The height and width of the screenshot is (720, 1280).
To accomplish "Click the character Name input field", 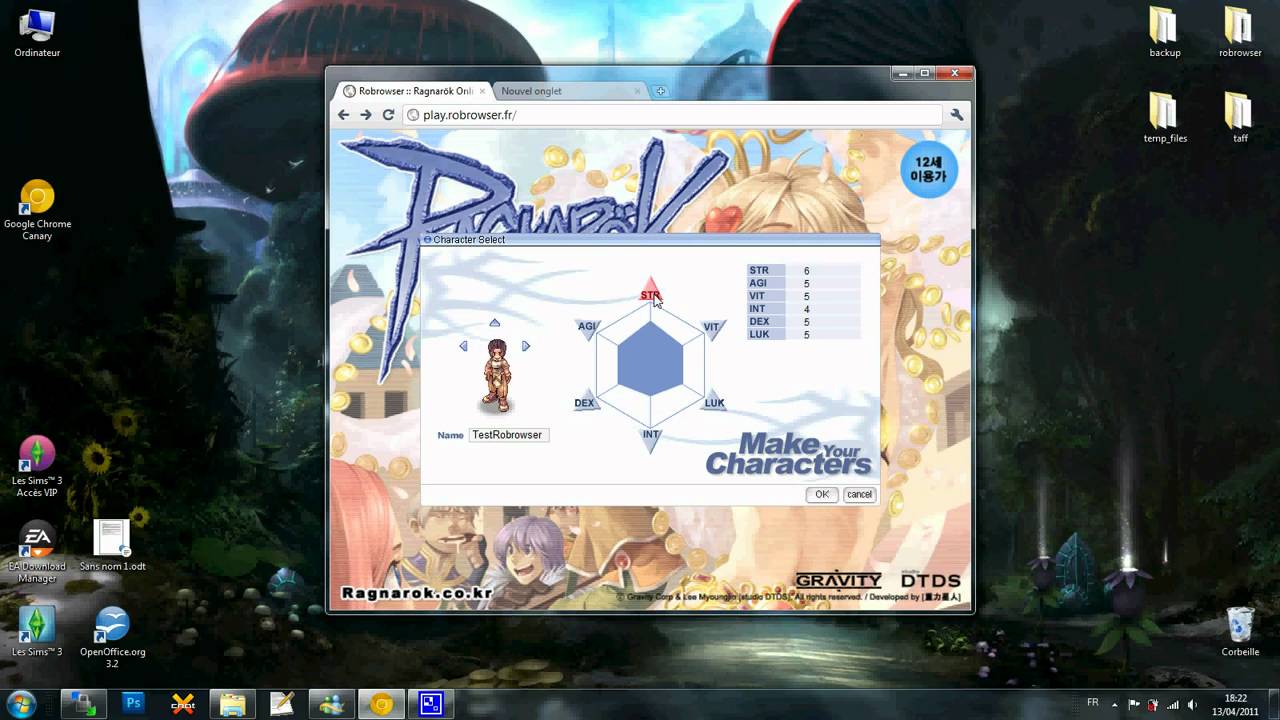I will pos(508,435).
